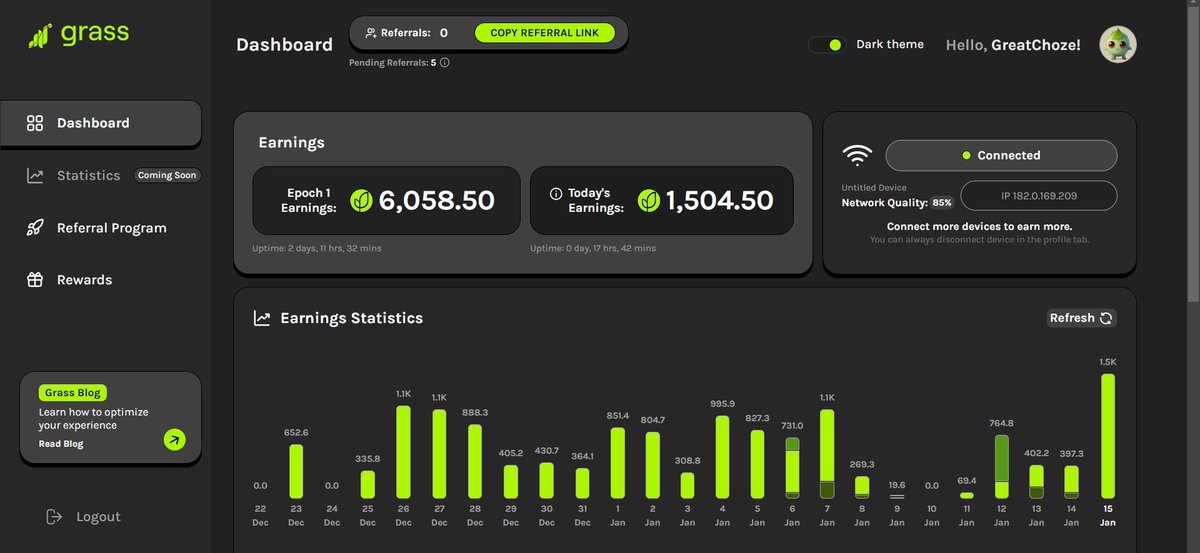
Task: Click the 1,504.50 today's earnings value
Action: [720, 201]
